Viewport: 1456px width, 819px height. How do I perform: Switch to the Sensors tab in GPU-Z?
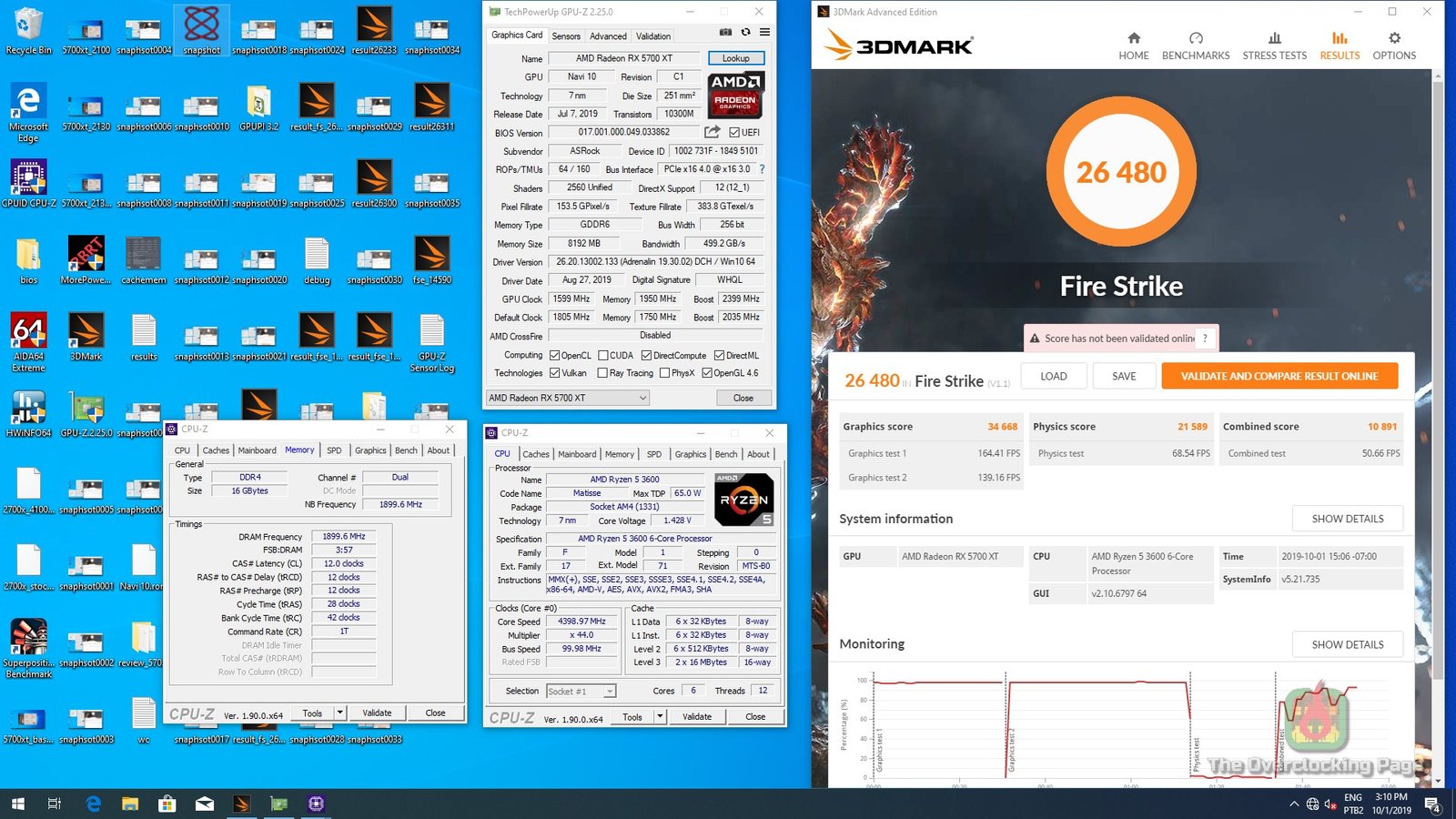(566, 36)
